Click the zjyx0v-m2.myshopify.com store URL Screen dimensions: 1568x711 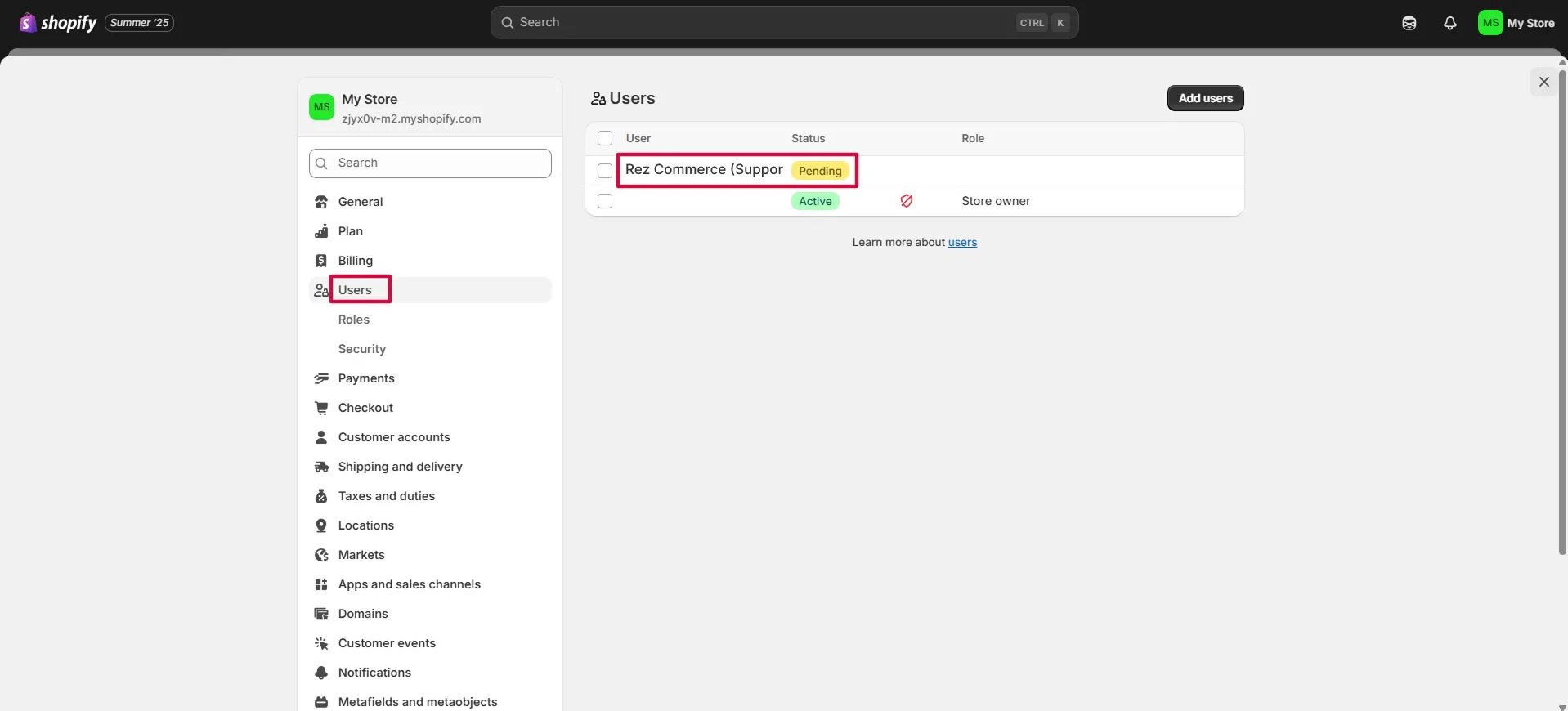(x=411, y=118)
